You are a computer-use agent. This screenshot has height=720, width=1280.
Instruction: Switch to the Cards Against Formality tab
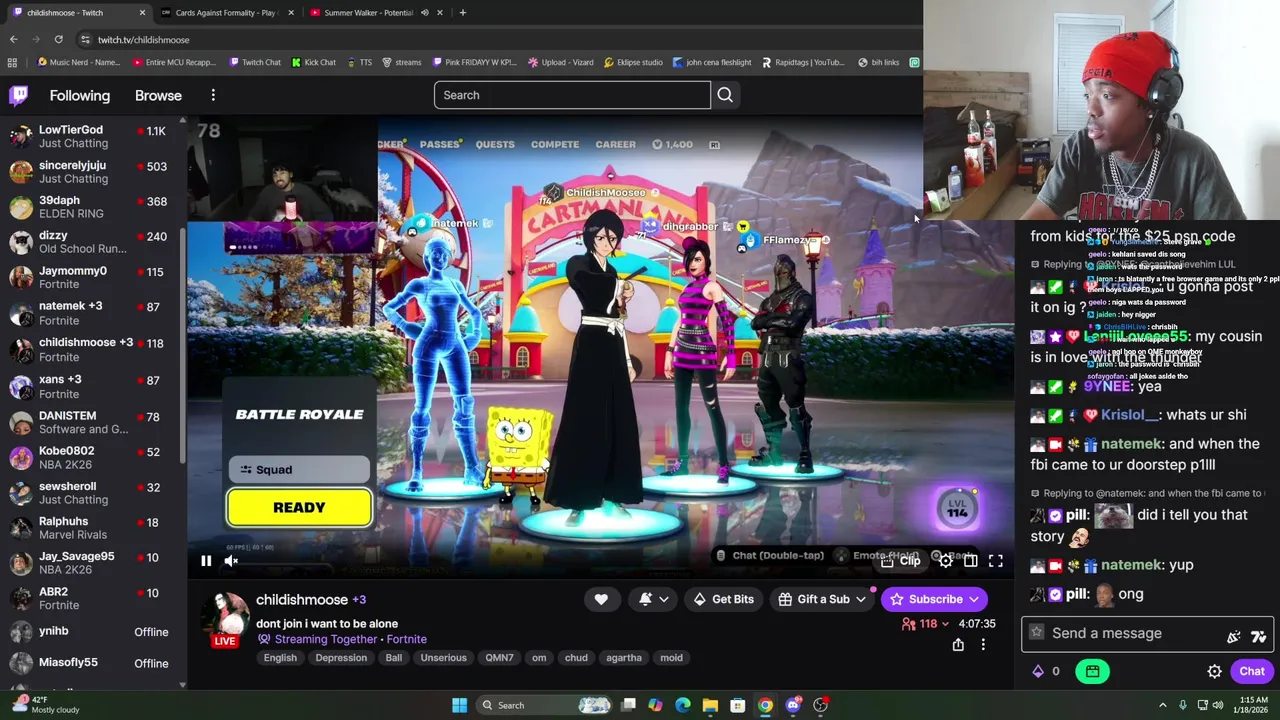tap(226, 13)
